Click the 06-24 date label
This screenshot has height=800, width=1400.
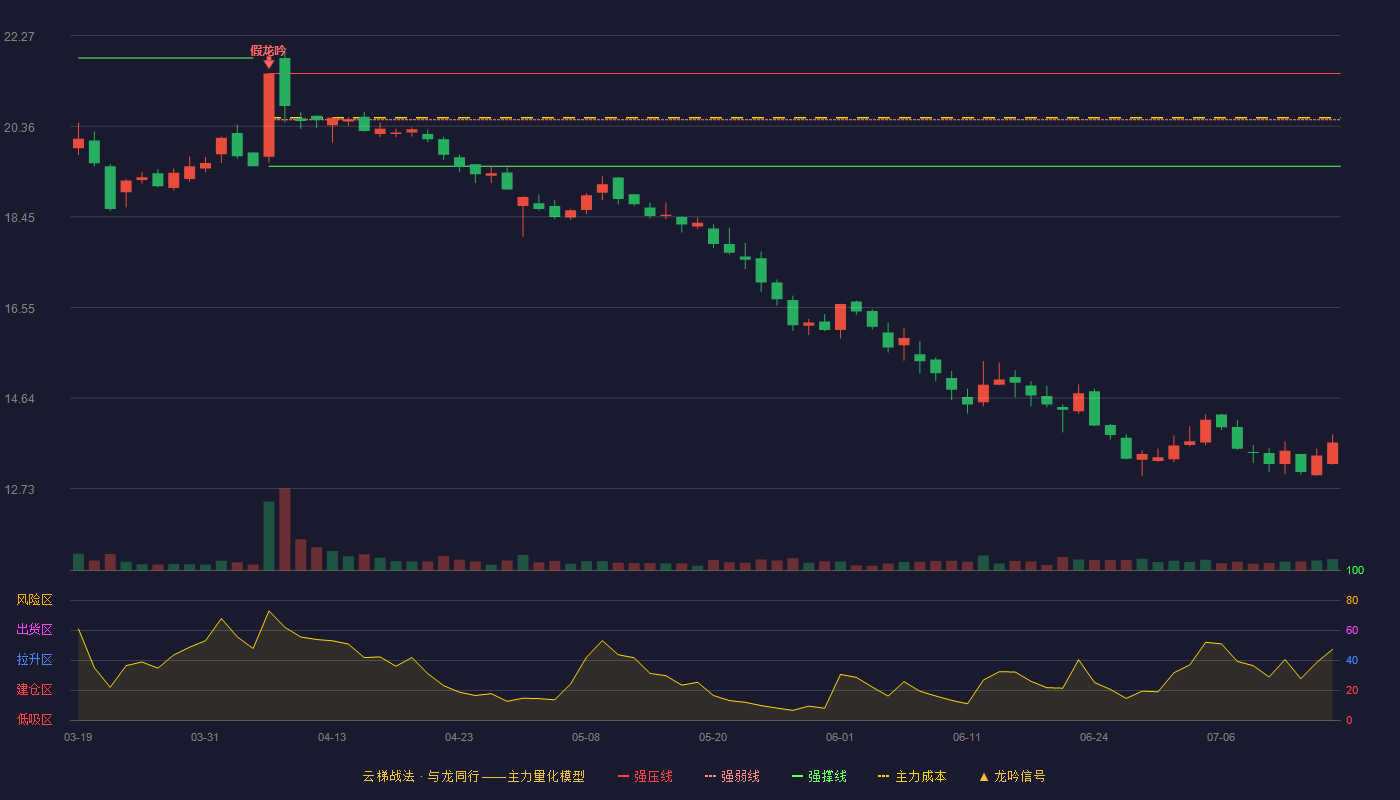1094,737
